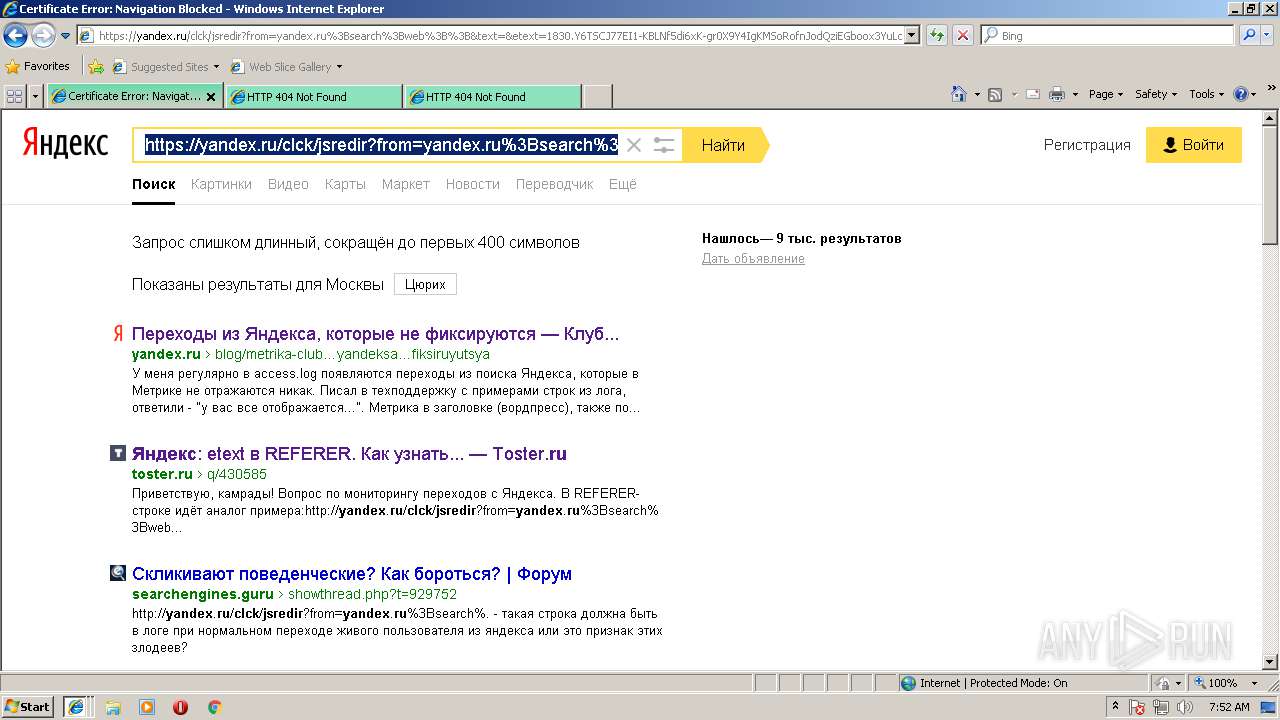The width and height of the screenshot is (1280, 720).
Task: Click the toster.ru green URL
Action: click(162, 474)
